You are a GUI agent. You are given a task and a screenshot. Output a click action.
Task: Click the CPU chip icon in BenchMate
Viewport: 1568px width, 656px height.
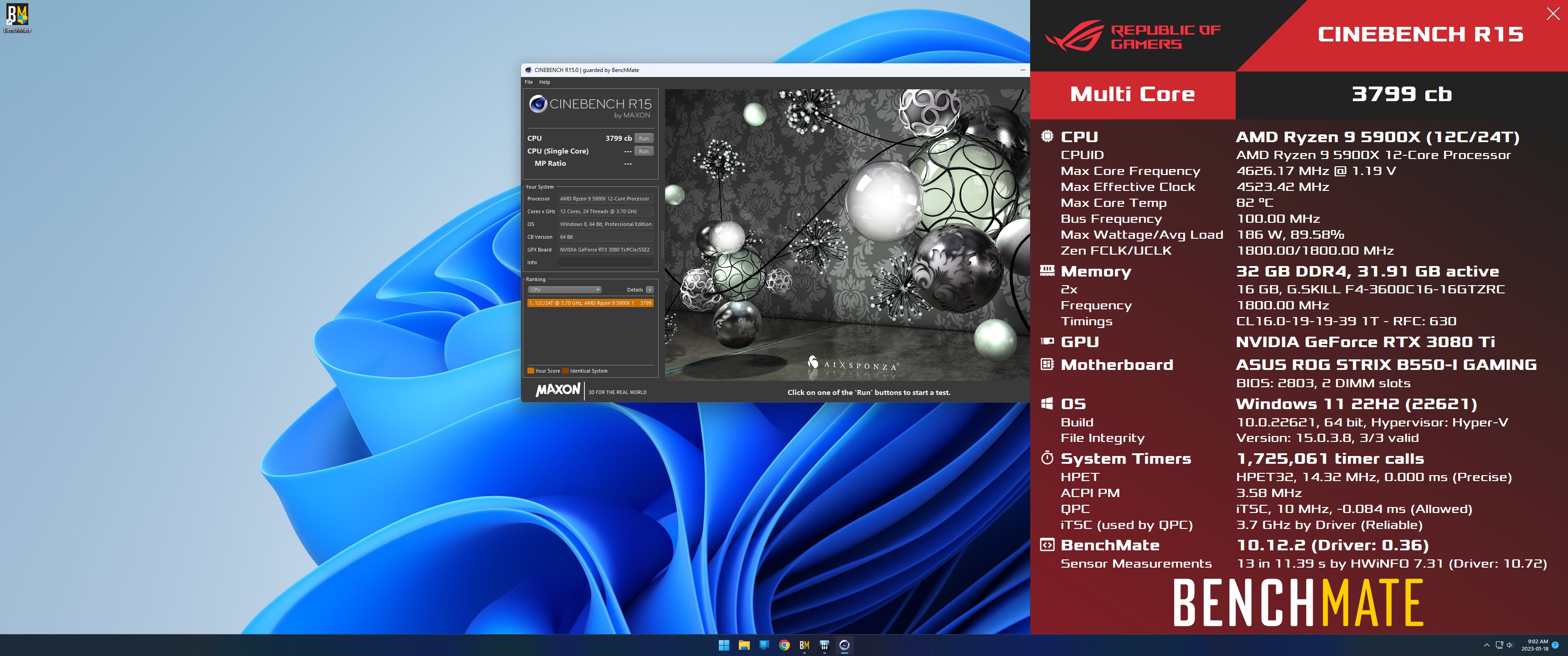(1047, 136)
